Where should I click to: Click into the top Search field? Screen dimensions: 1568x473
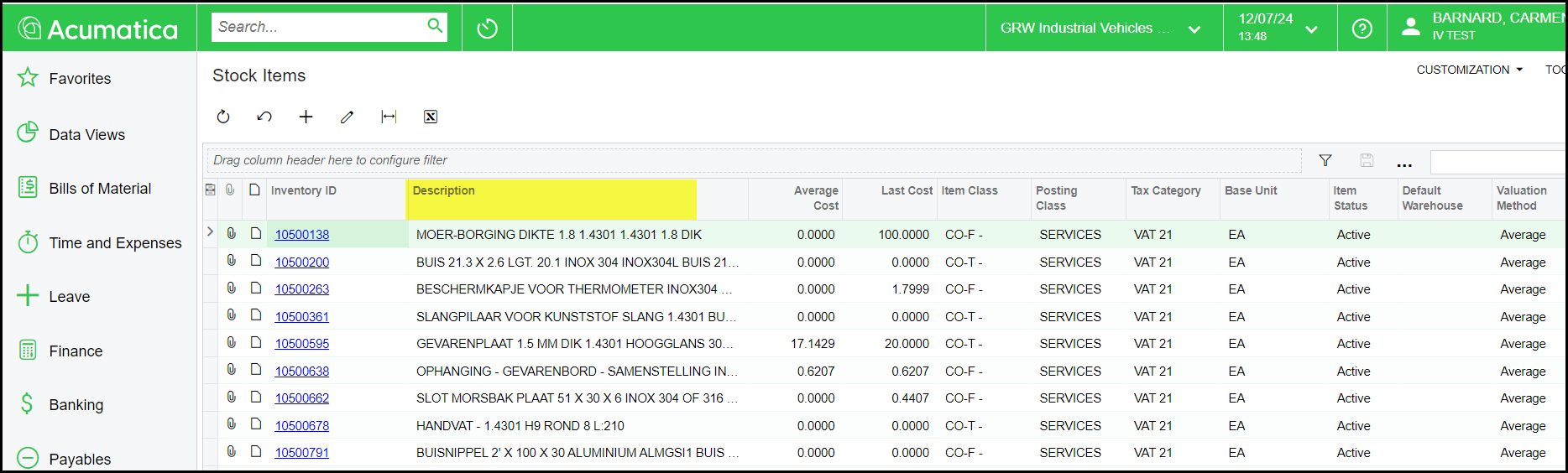(x=319, y=27)
